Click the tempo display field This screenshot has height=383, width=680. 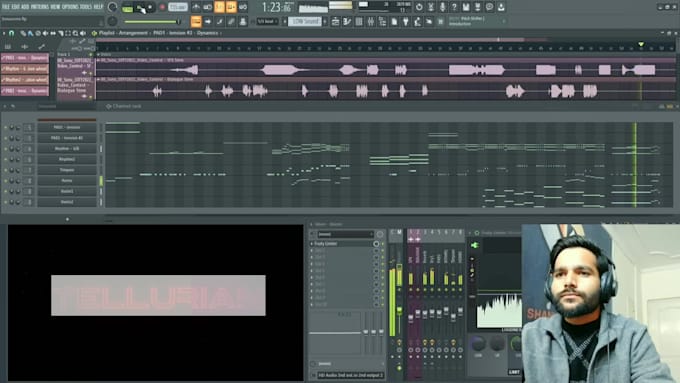point(177,7)
